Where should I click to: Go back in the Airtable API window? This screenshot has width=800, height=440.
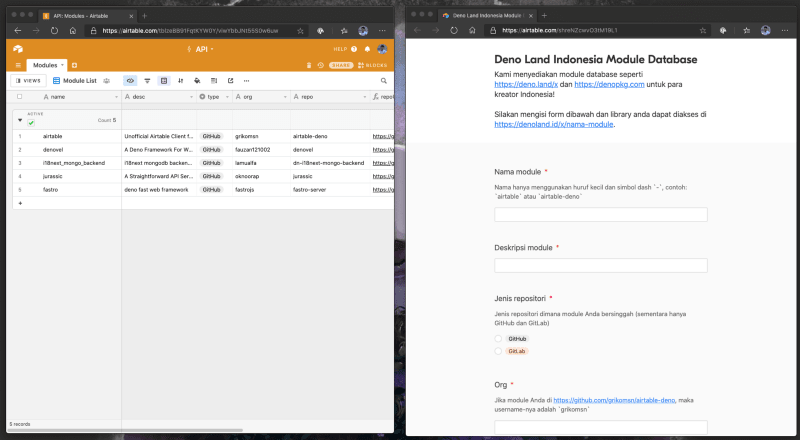click(18, 31)
